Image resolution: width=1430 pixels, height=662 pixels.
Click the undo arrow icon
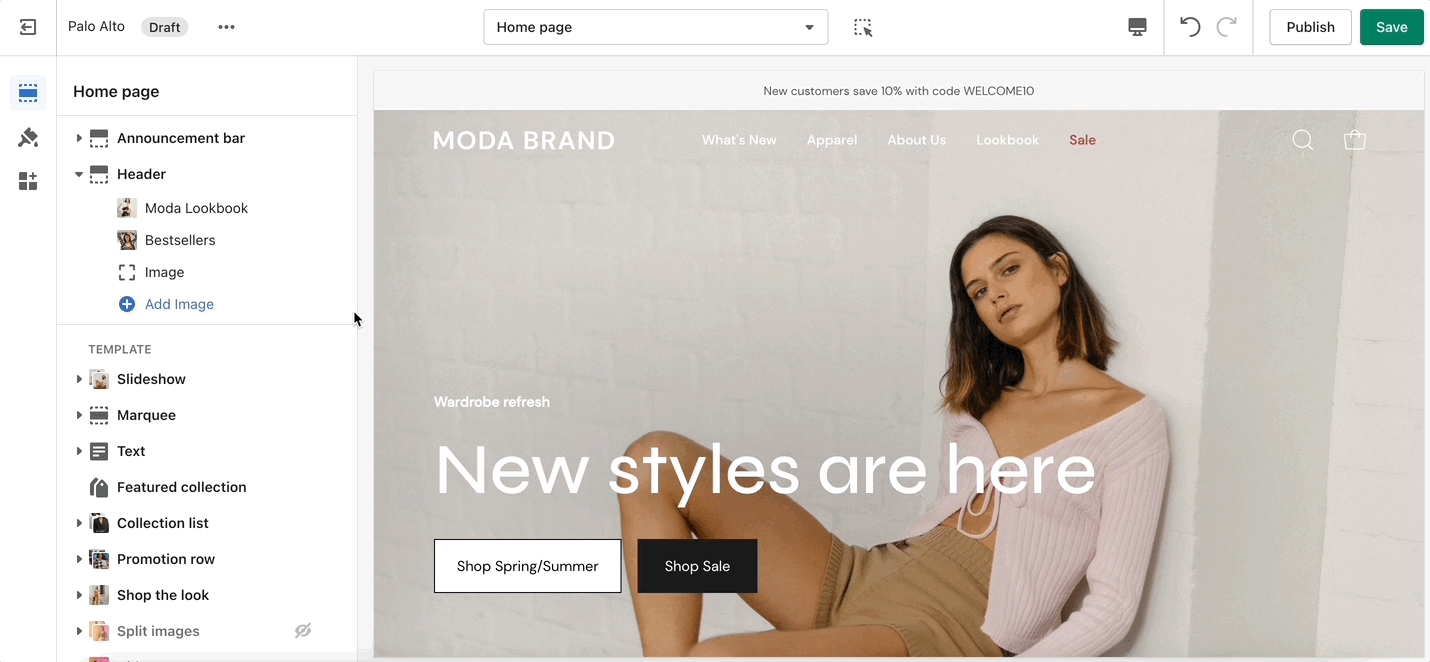pyautogui.click(x=1190, y=27)
